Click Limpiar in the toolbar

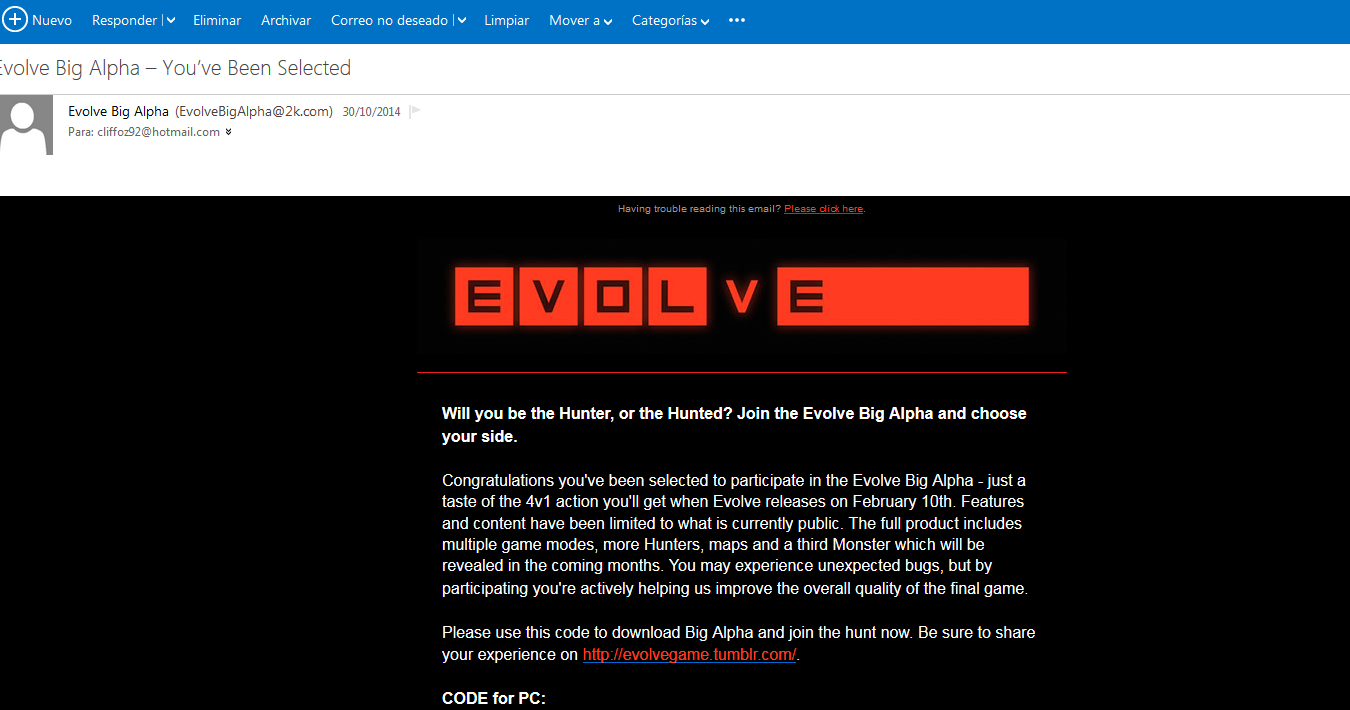coord(506,20)
